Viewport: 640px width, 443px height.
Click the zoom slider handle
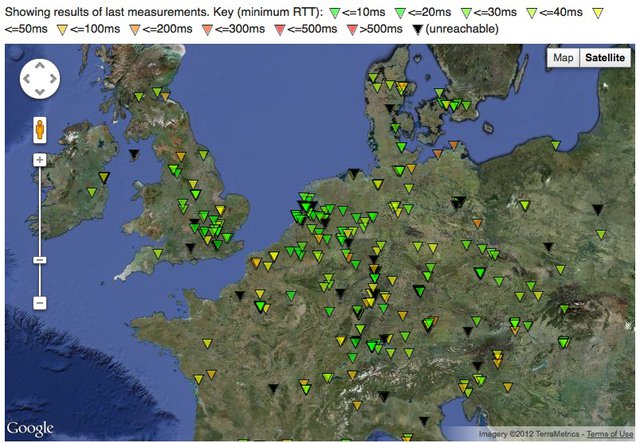coord(40,260)
